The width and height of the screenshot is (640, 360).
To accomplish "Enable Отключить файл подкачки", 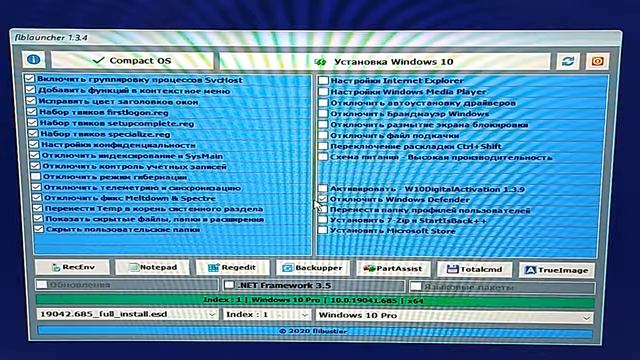I will tap(323, 135).
